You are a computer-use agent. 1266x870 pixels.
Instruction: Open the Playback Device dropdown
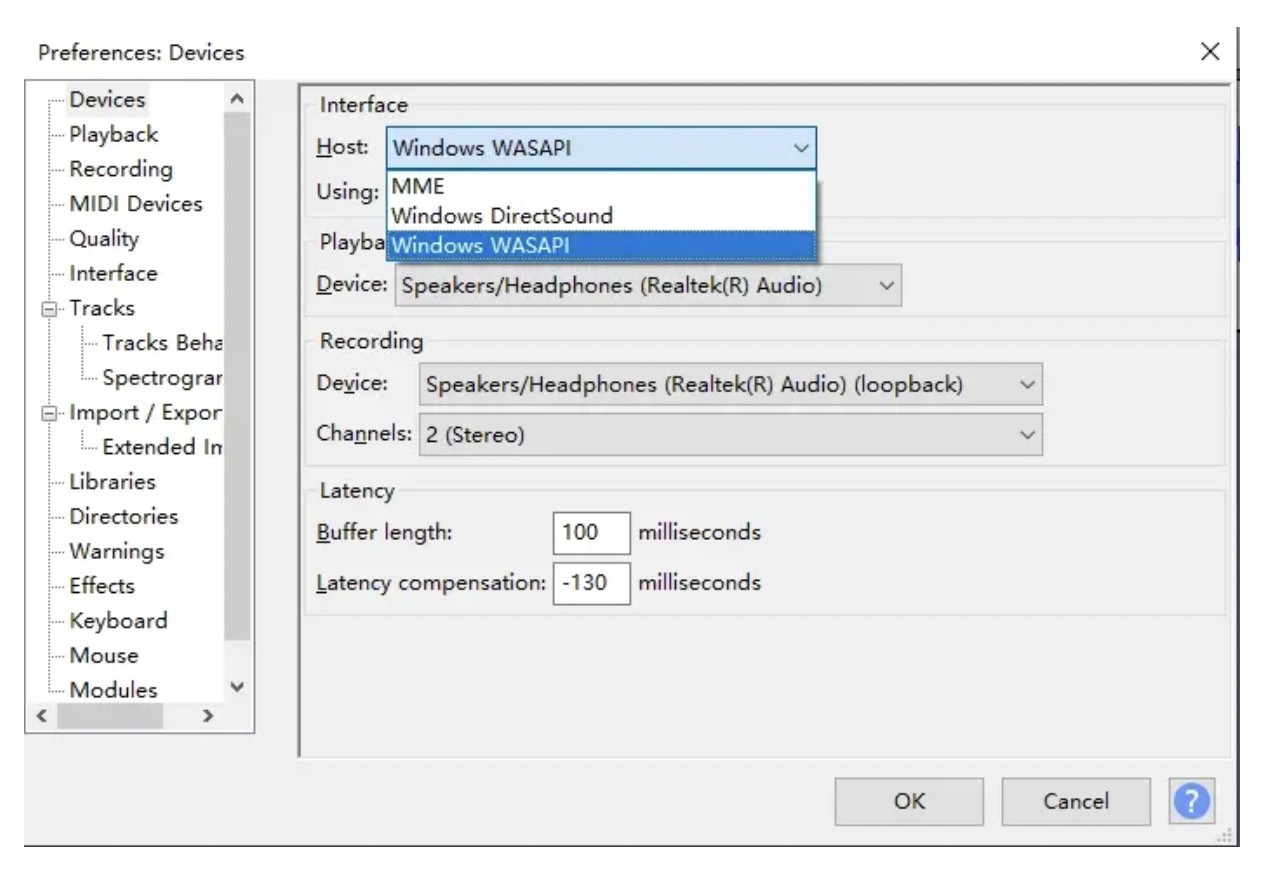coord(648,285)
